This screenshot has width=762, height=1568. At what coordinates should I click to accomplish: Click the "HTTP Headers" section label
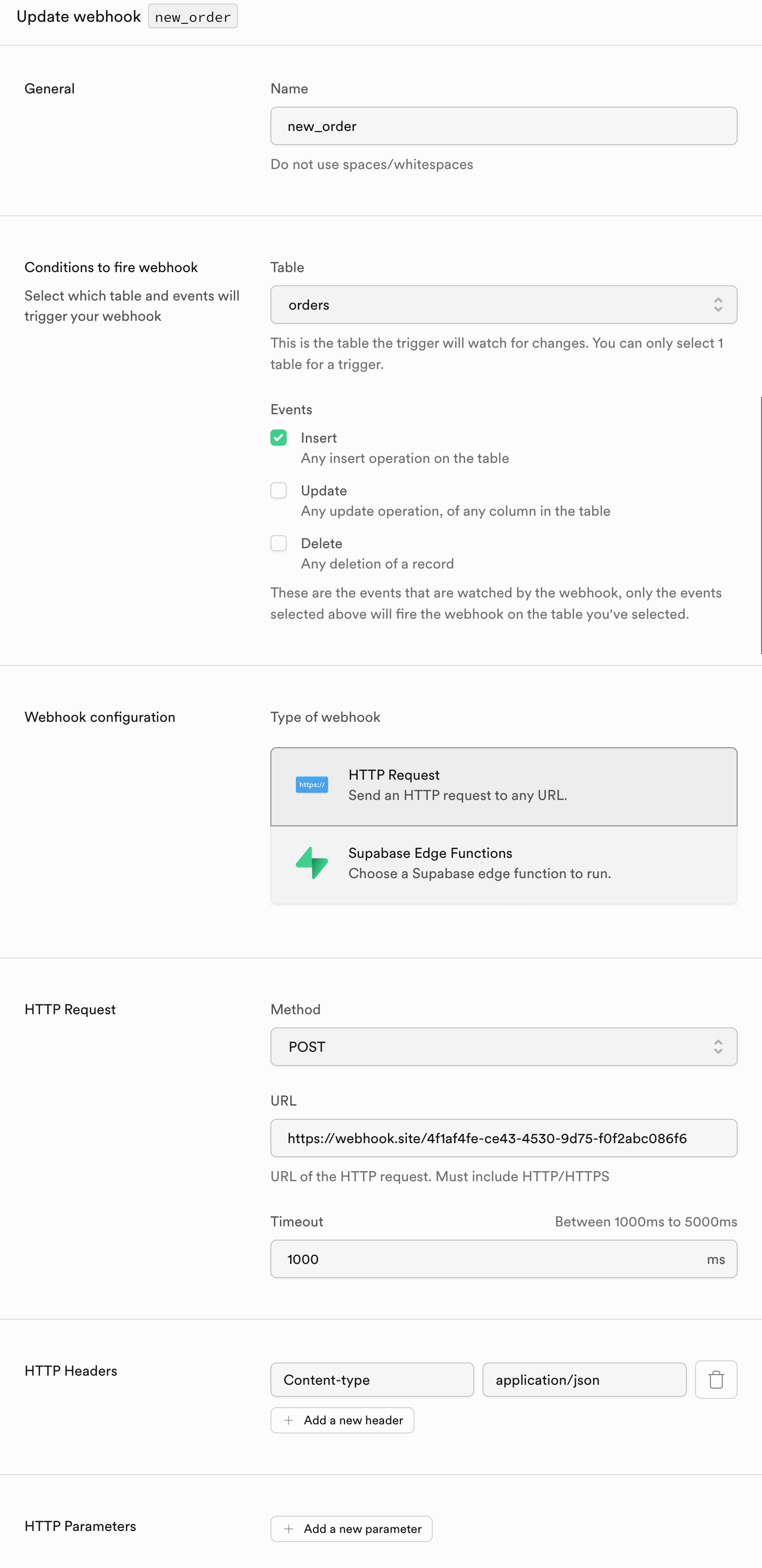71,1371
